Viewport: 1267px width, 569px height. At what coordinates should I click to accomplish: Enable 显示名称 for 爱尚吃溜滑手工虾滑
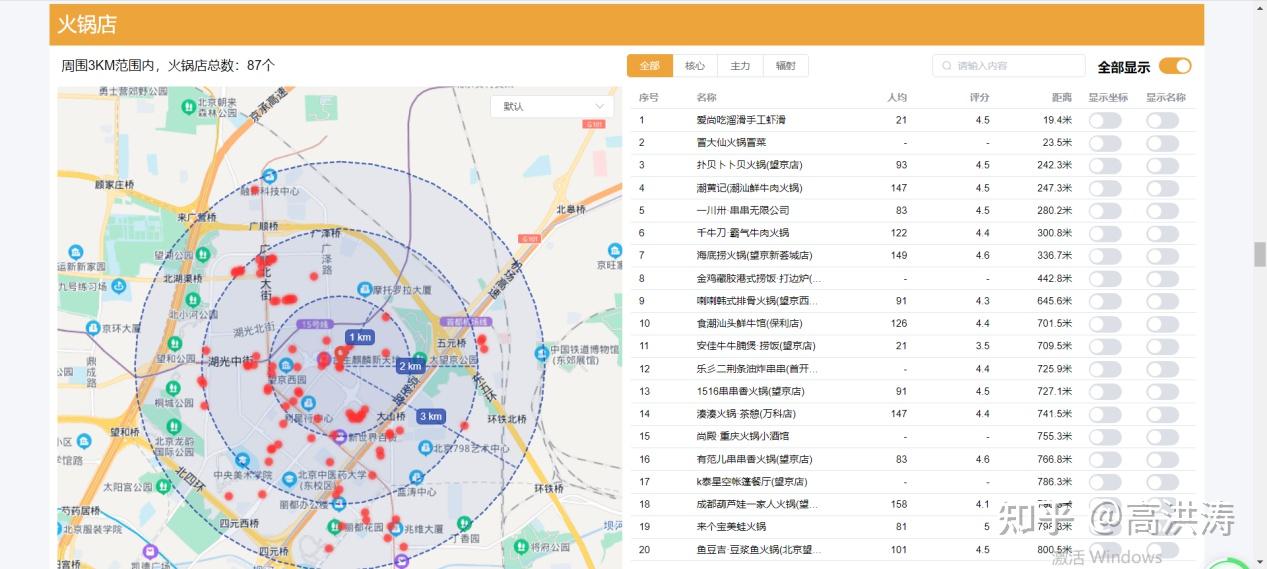tap(1163, 120)
